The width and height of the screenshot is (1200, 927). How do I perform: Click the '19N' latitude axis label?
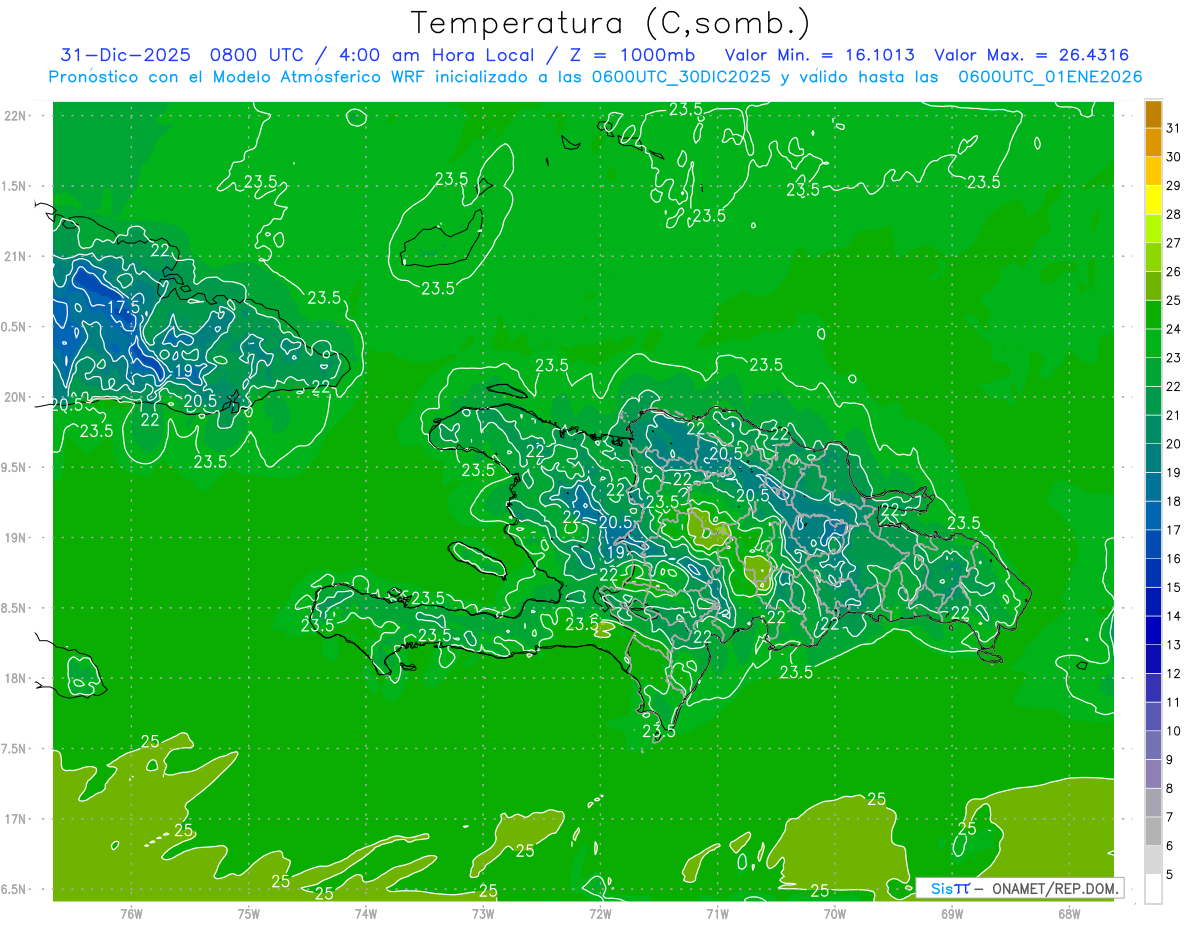(x=17, y=537)
